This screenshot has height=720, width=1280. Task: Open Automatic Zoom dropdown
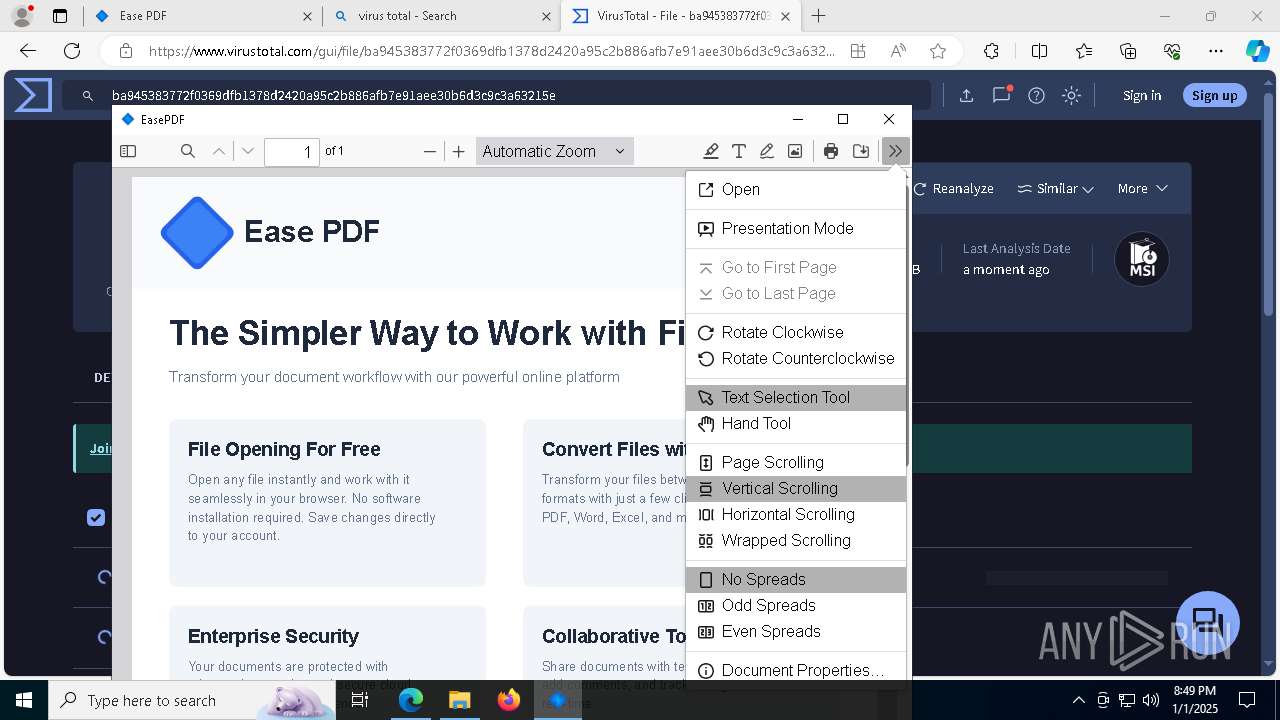point(554,151)
